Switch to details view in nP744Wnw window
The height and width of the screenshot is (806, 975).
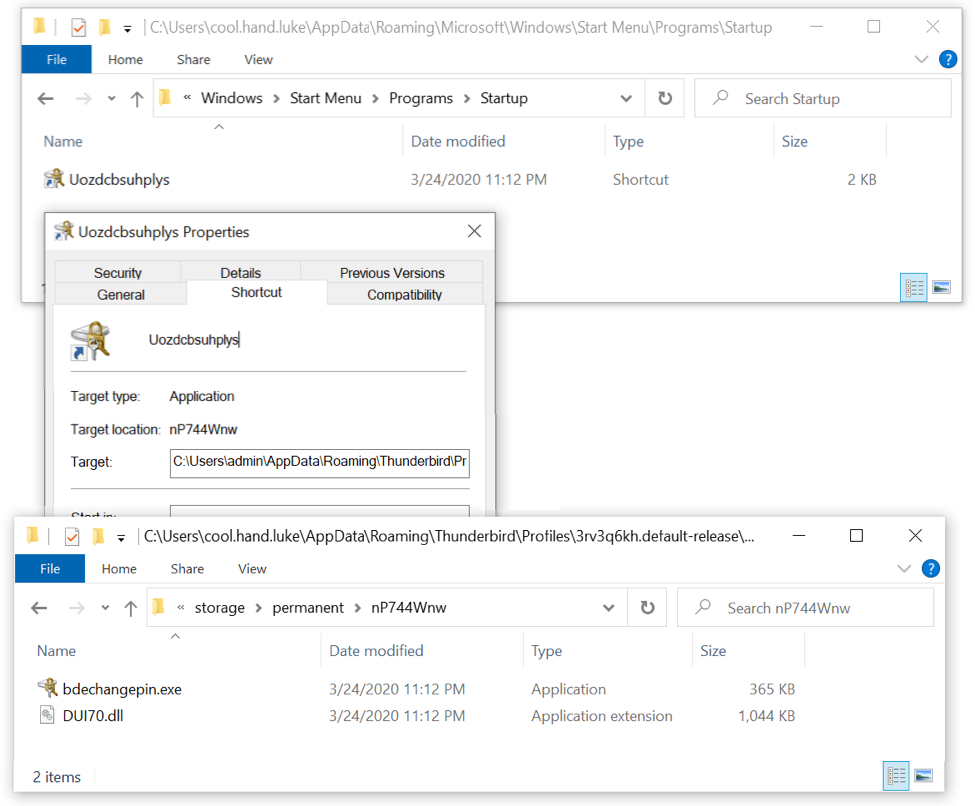(896, 775)
